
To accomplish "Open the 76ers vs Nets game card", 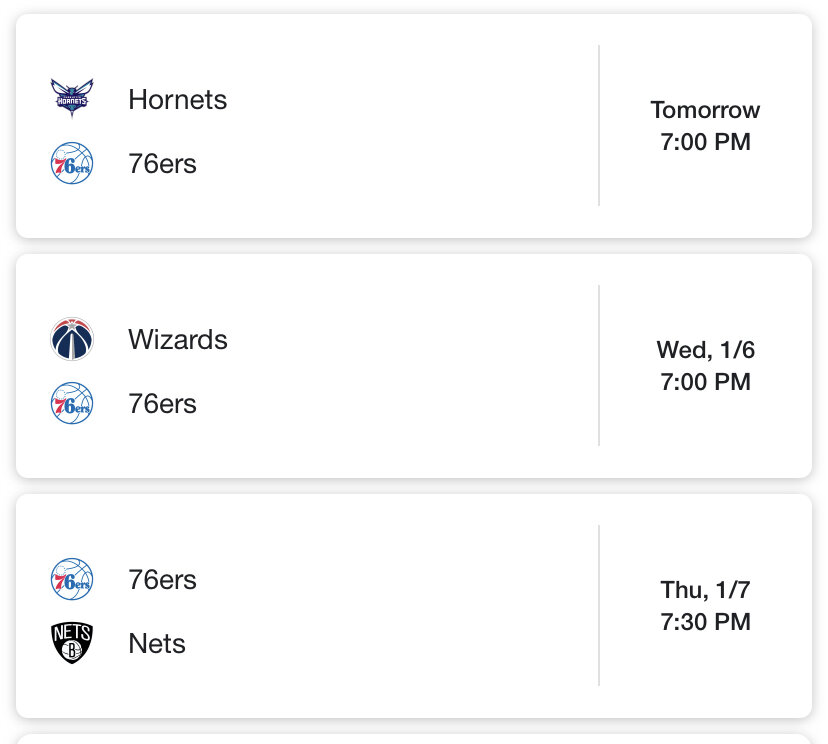I will (400, 606).
